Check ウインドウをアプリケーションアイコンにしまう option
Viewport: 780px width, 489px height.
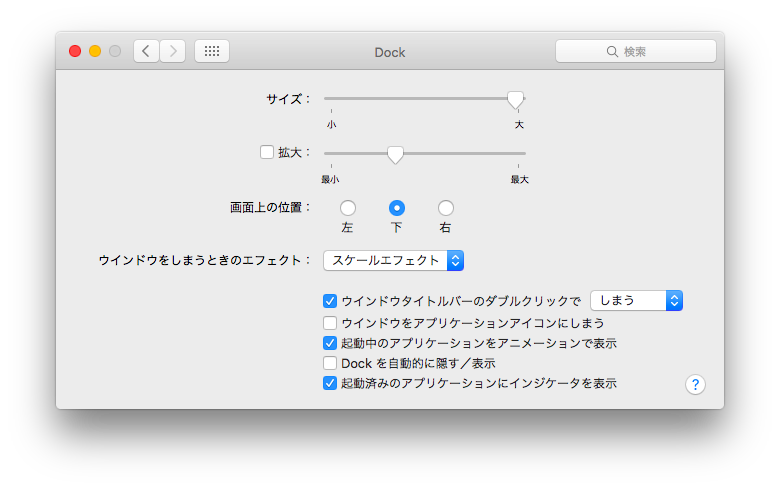(x=330, y=323)
